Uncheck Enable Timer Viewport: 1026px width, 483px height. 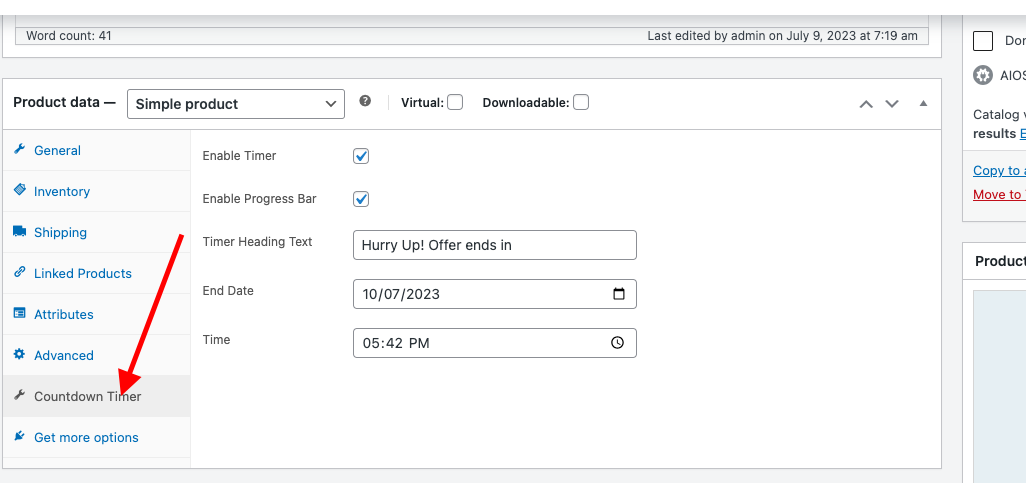(x=361, y=156)
